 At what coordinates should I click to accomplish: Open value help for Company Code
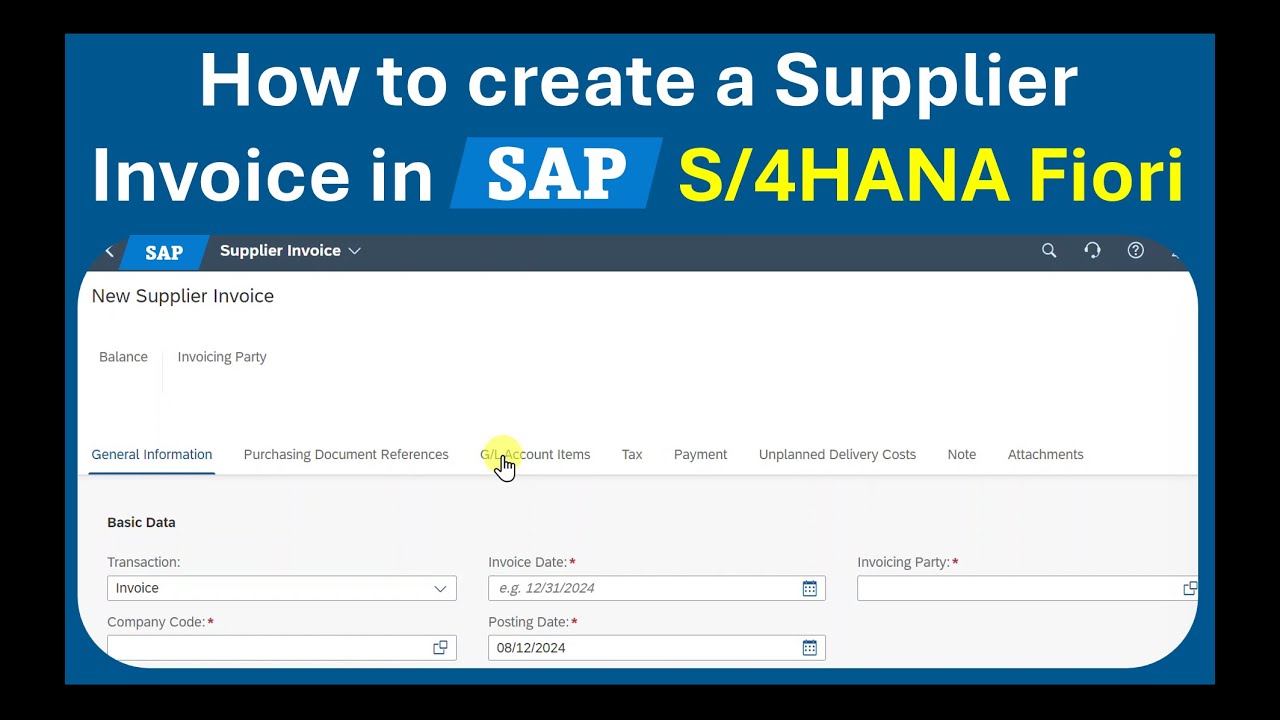point(440,648)
